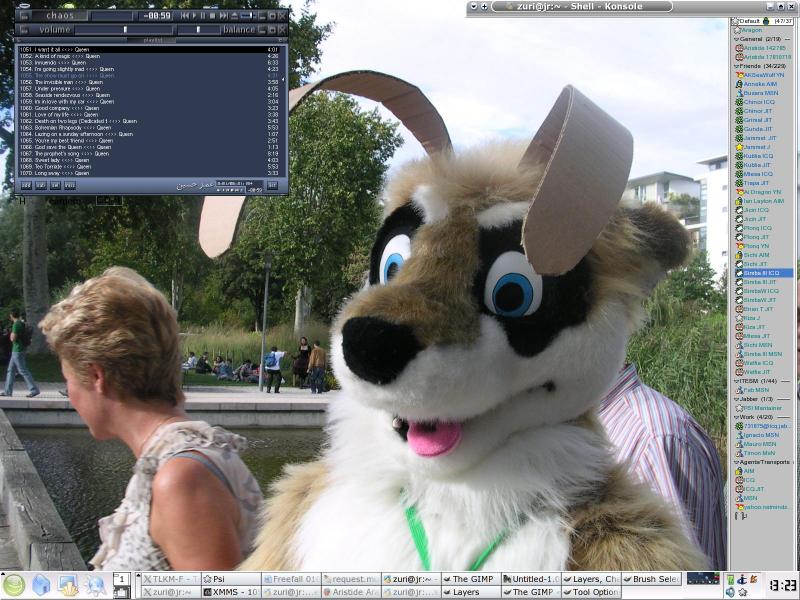Screen dimensions: 800x600
Task: Select Under pressure track in playlist
Action: point(64,88)
